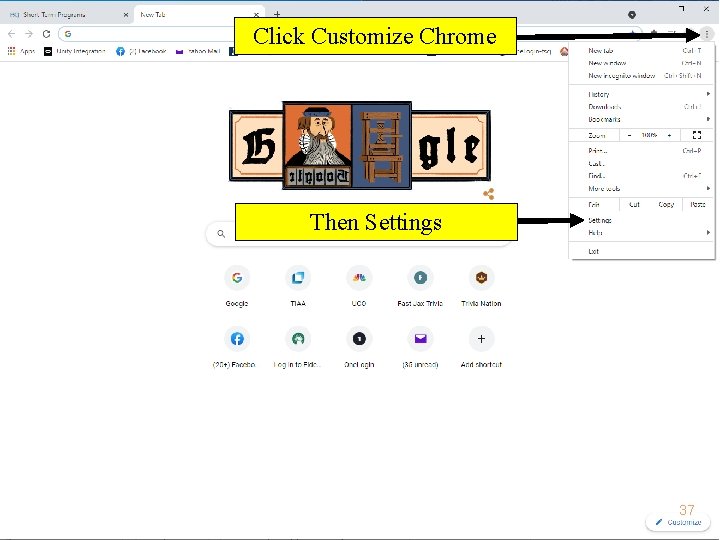Open the Facebook bookmark in bookmarks bar
The image size is (720, 540).
tap(141, 51)
